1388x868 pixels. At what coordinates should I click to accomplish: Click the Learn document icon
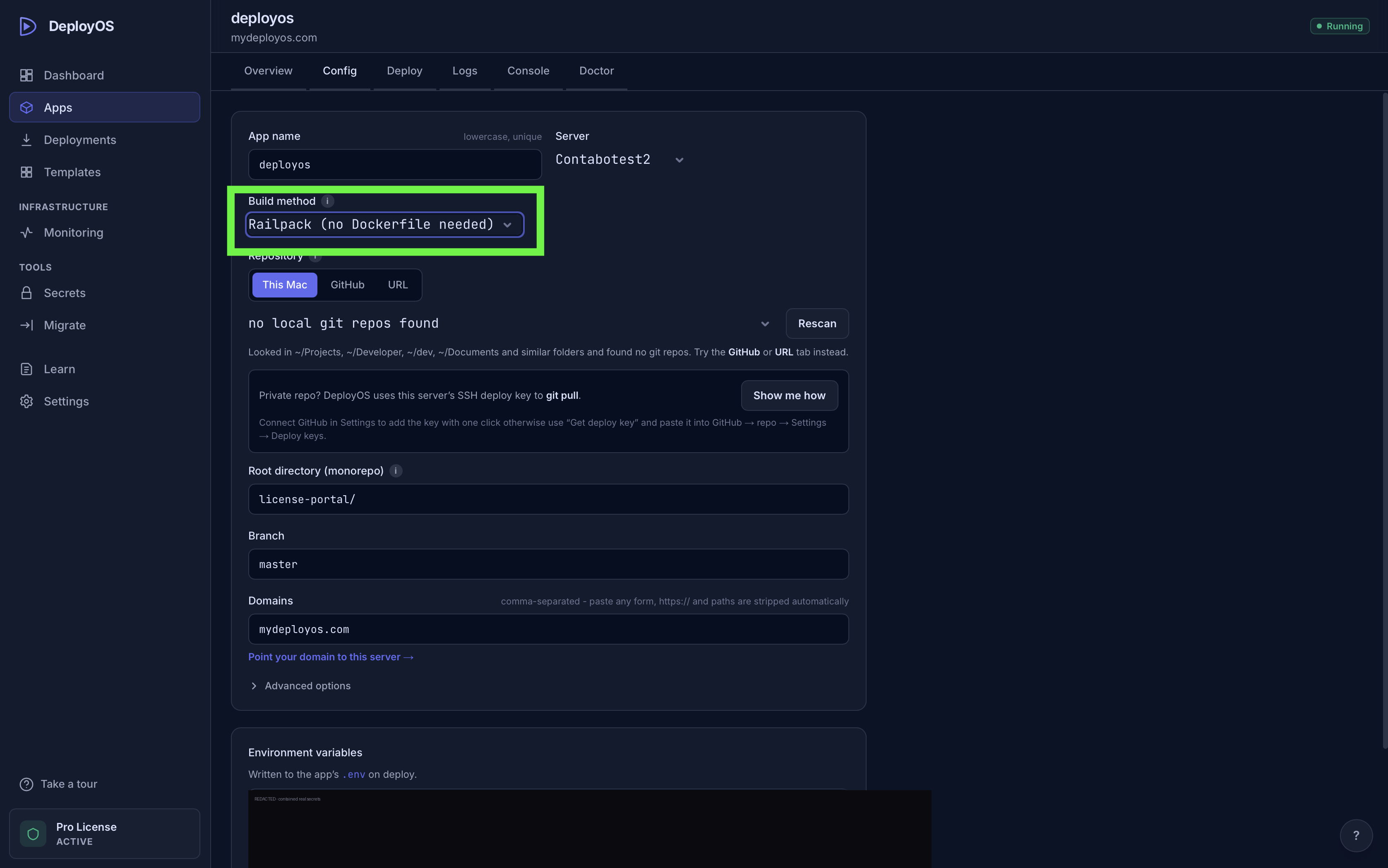click(x=26, y=369)
